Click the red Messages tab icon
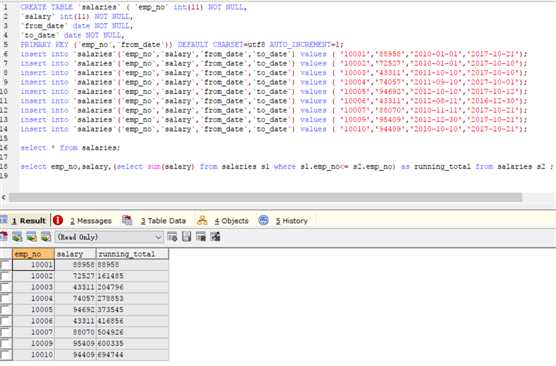This screenshot has width=556, height=366. pyautogui.click(x=58, y=220)
